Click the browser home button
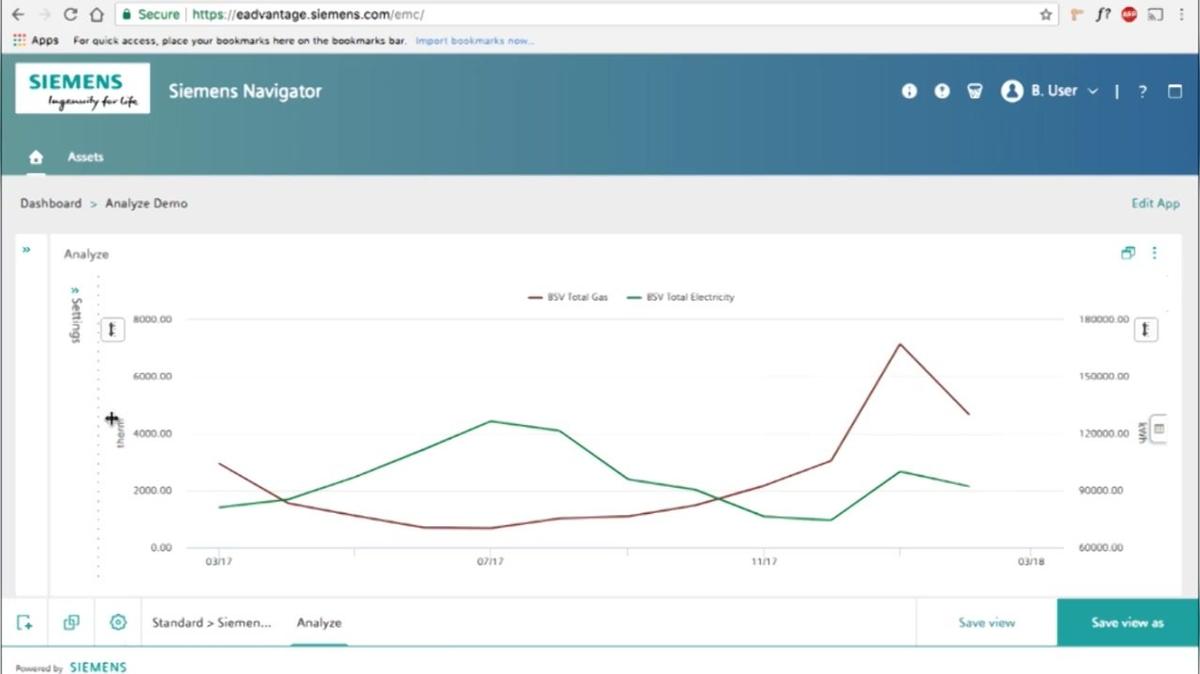 click(96, 15)
